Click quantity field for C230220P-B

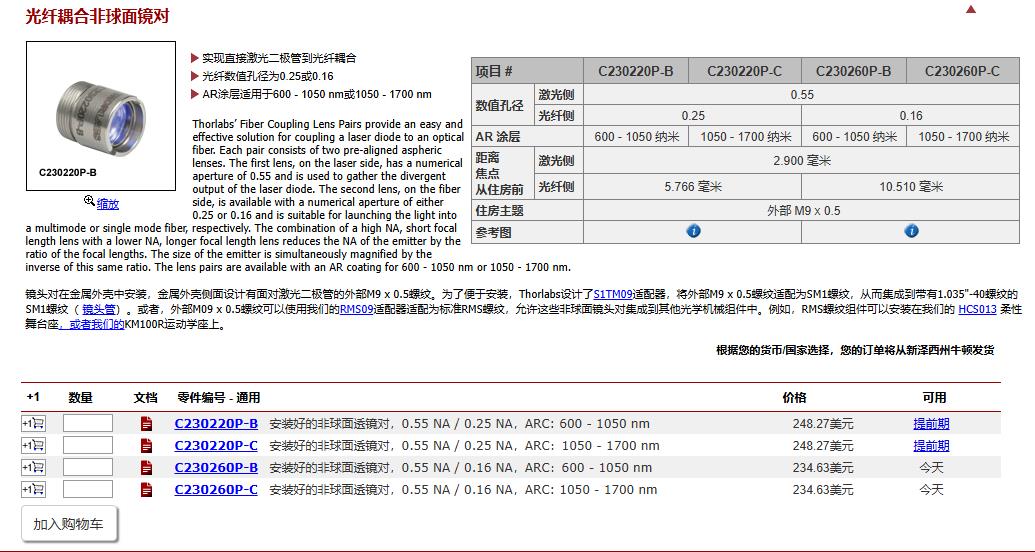pyautogui.click(x=88, y=423)
